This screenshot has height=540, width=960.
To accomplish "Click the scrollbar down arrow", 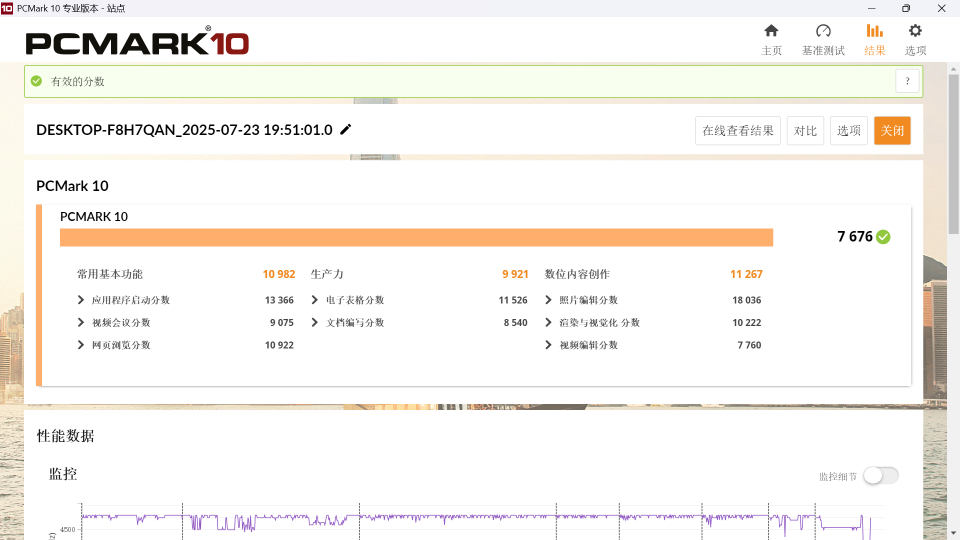I will (x=953, y=534).
